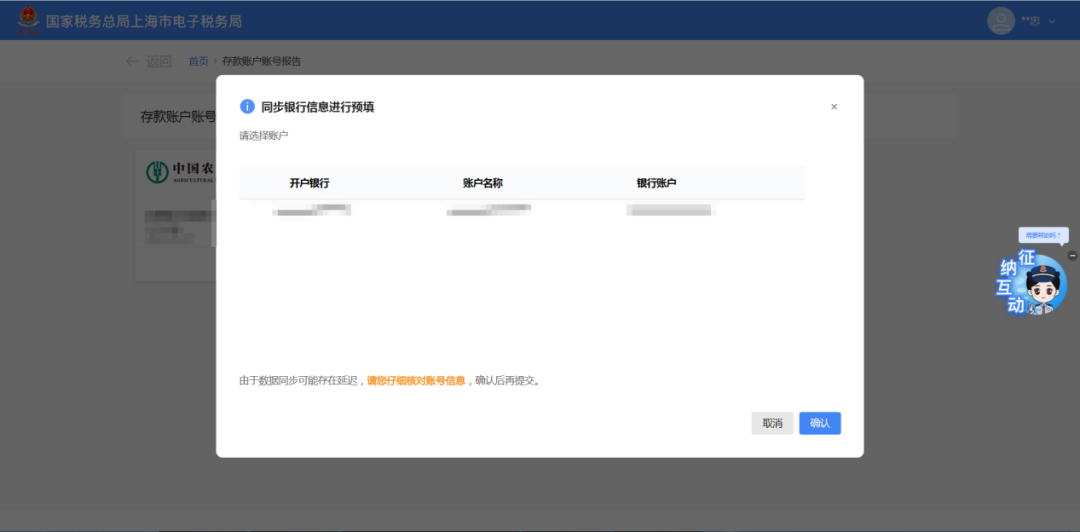Select the account name cell in first row
Screen dimensions: 1080x532
click(x=488, y=210)
